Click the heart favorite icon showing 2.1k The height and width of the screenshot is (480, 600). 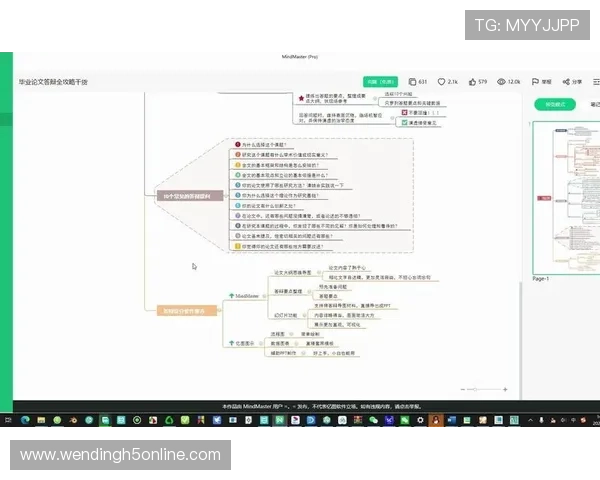click(441, 81)
